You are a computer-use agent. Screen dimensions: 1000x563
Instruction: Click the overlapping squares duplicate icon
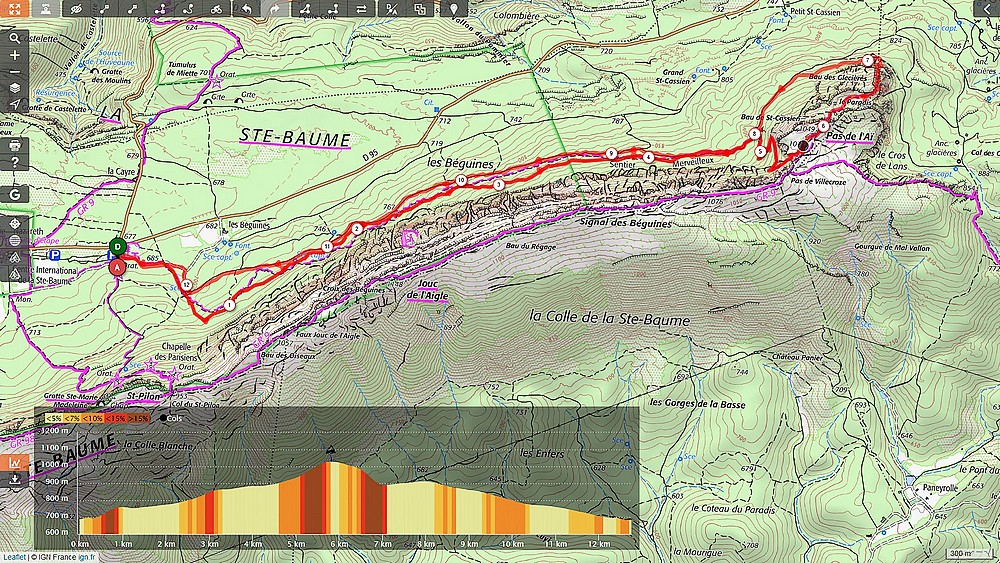coord(420,8)
